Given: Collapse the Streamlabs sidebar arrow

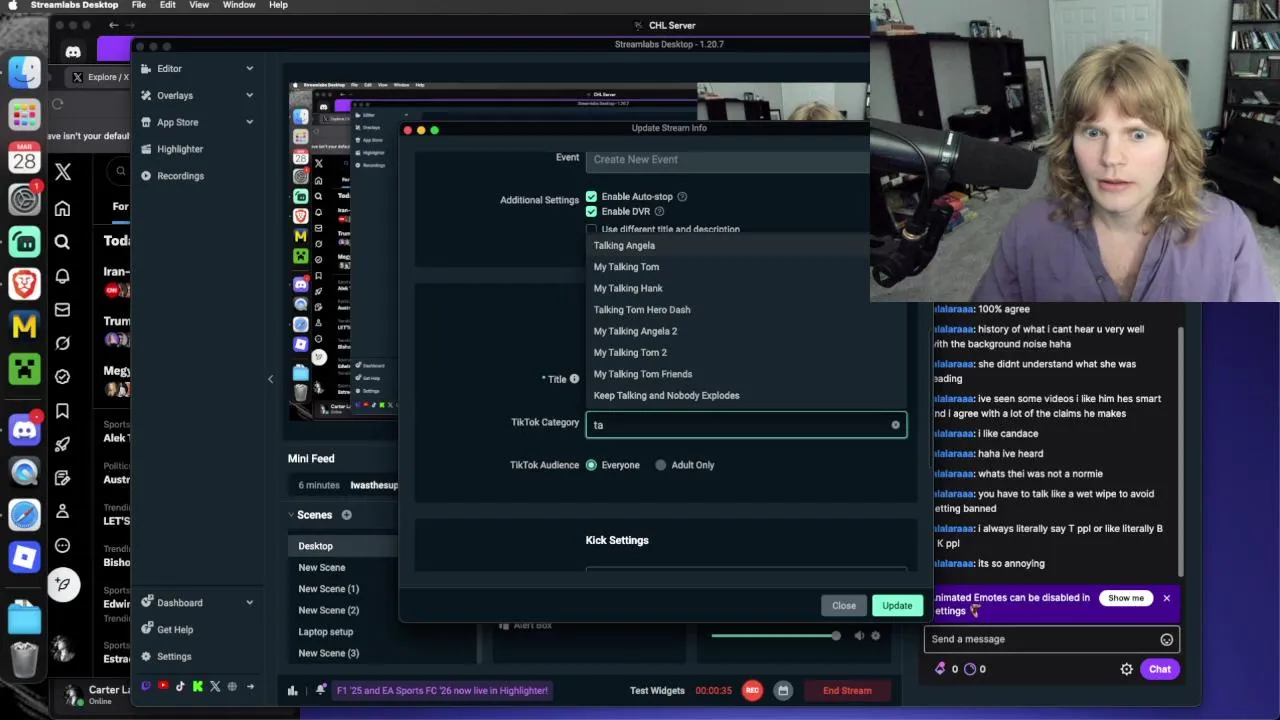Looking at the screenshot, I should 270,379.
